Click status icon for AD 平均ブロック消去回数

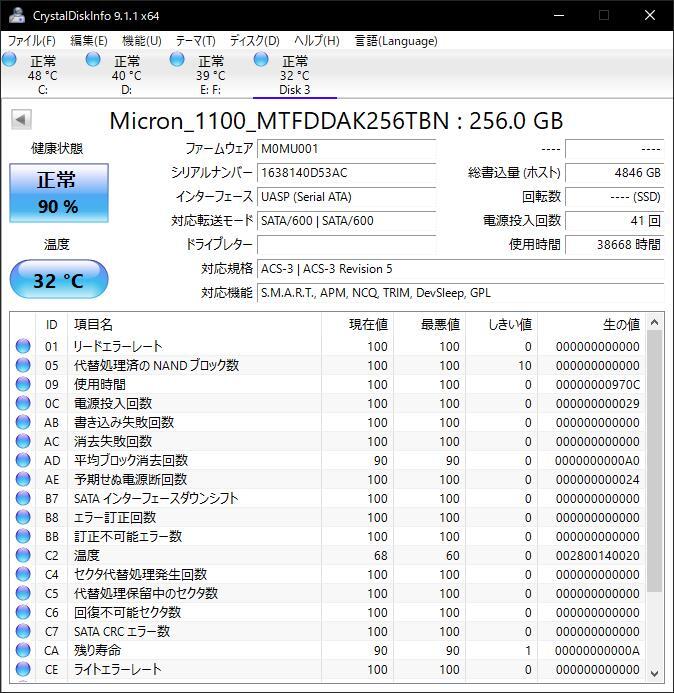23,460
